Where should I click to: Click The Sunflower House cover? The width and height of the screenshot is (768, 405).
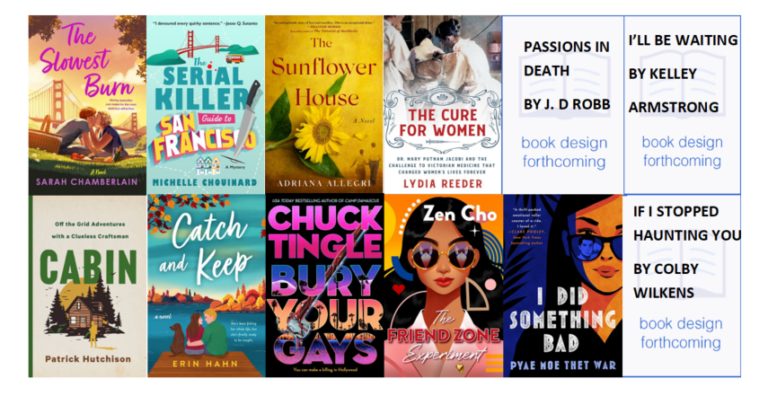324,105
